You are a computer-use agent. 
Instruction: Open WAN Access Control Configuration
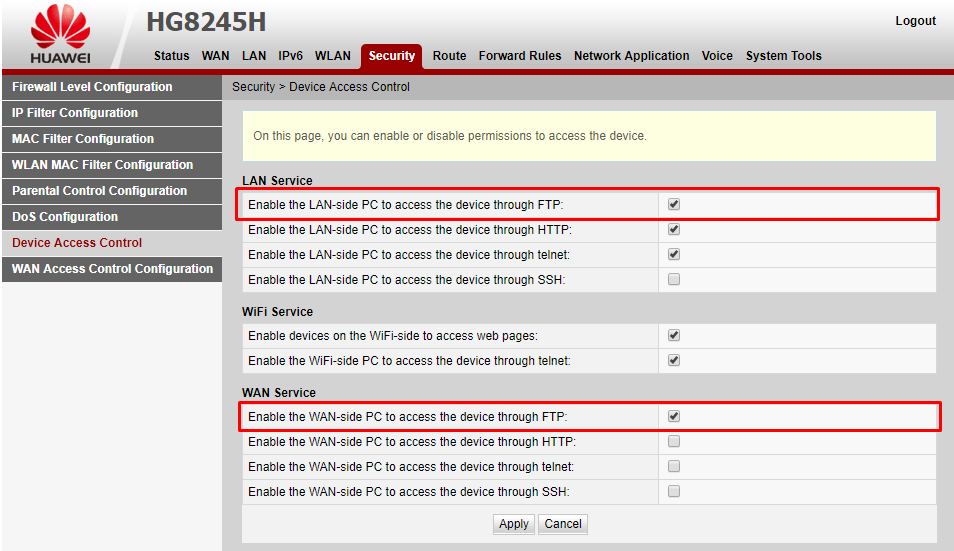(112, 269)
